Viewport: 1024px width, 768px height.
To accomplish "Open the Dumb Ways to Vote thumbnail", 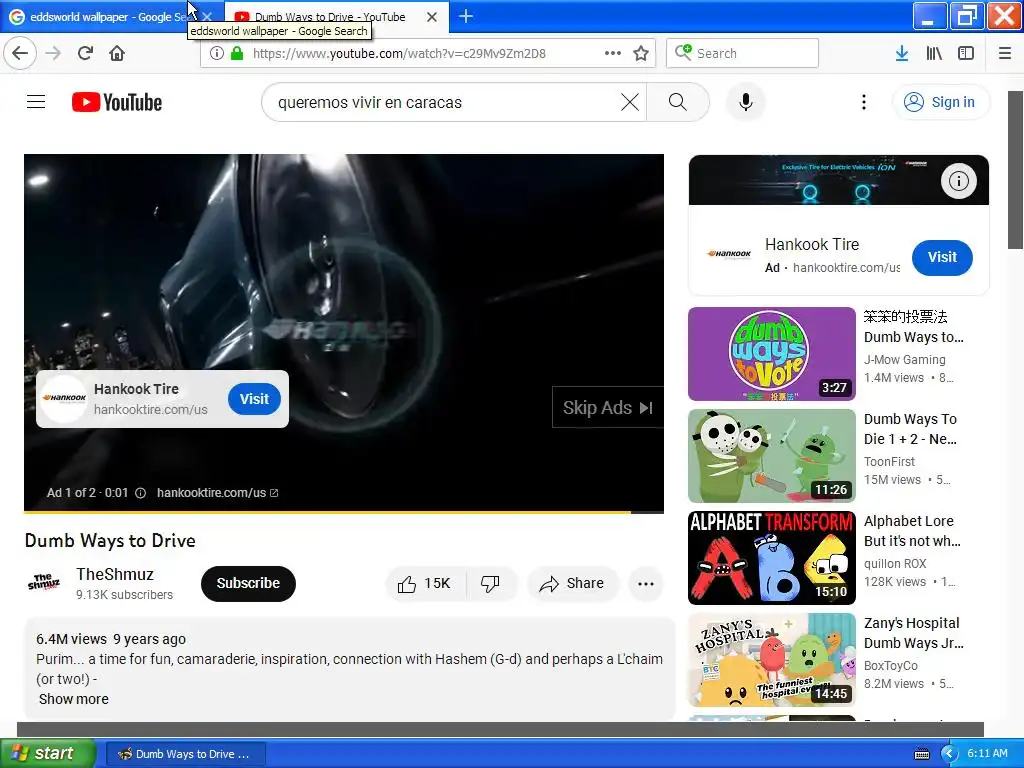I will 771,354.
